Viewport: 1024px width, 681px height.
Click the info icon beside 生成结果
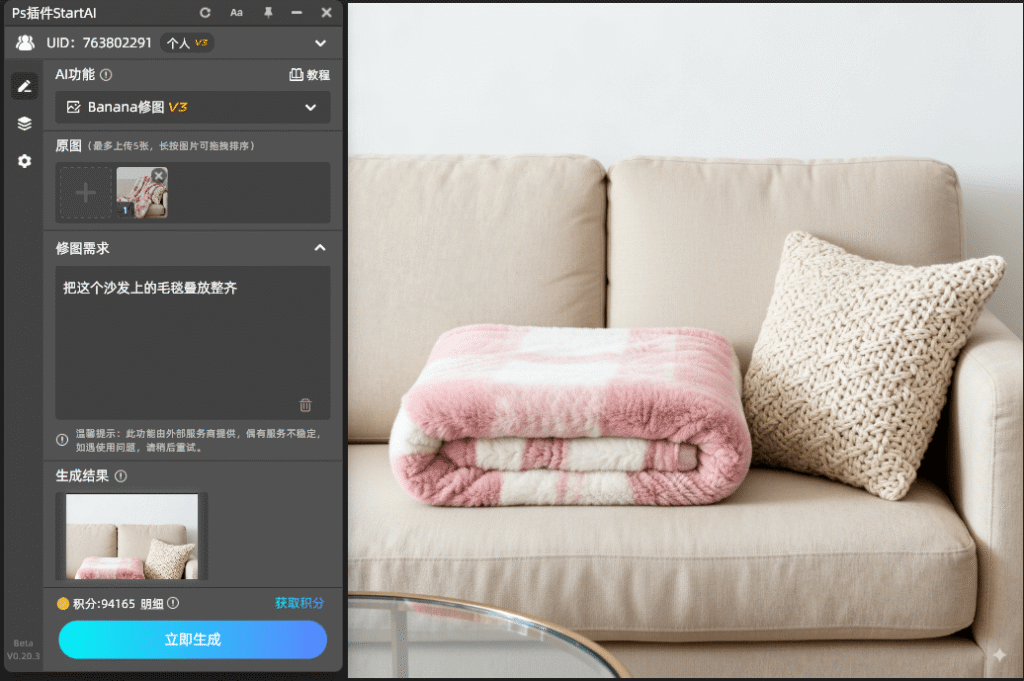click(x=121, y=476)
